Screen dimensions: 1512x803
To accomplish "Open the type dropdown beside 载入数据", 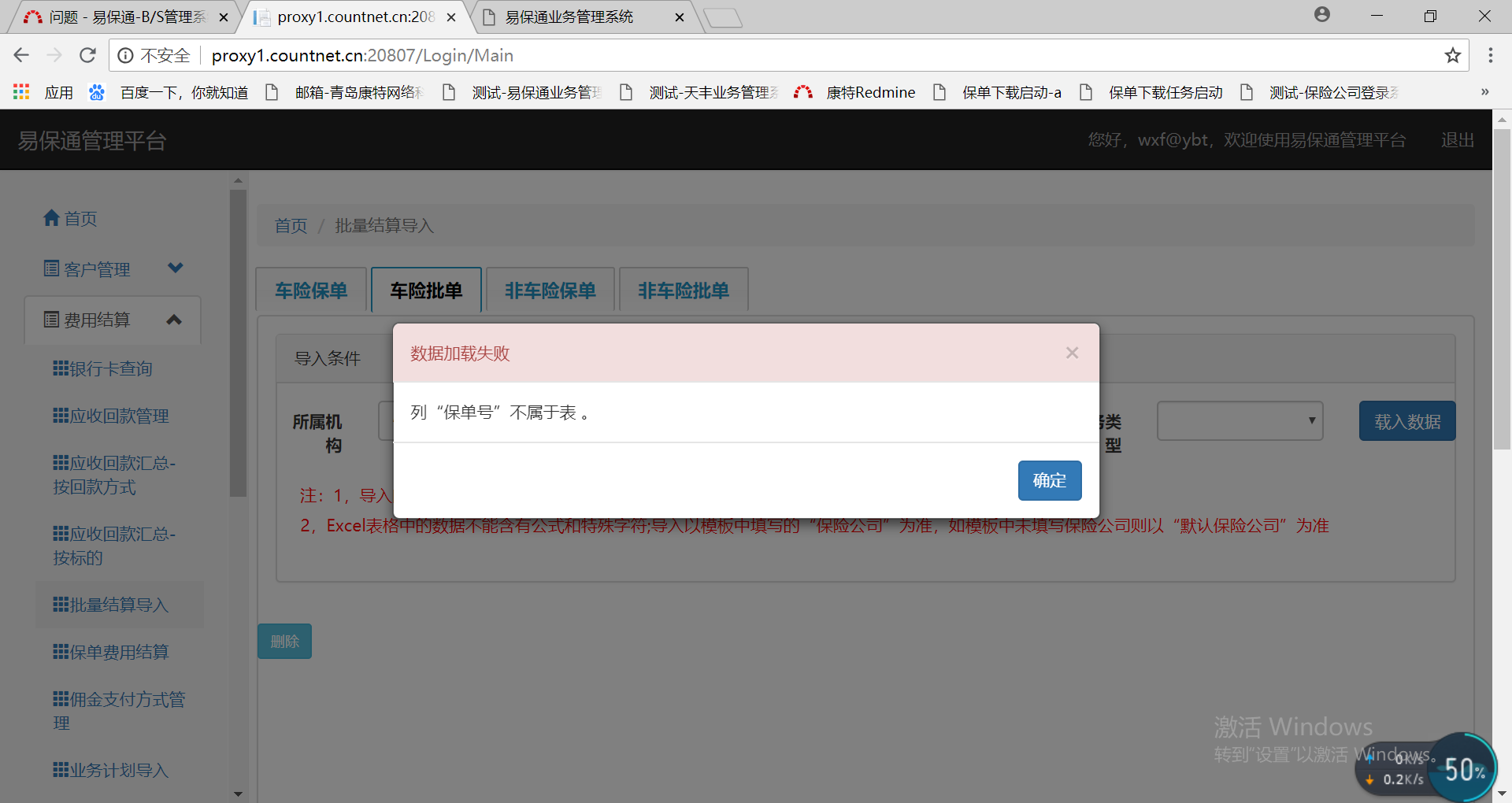I will point(1240,421).
